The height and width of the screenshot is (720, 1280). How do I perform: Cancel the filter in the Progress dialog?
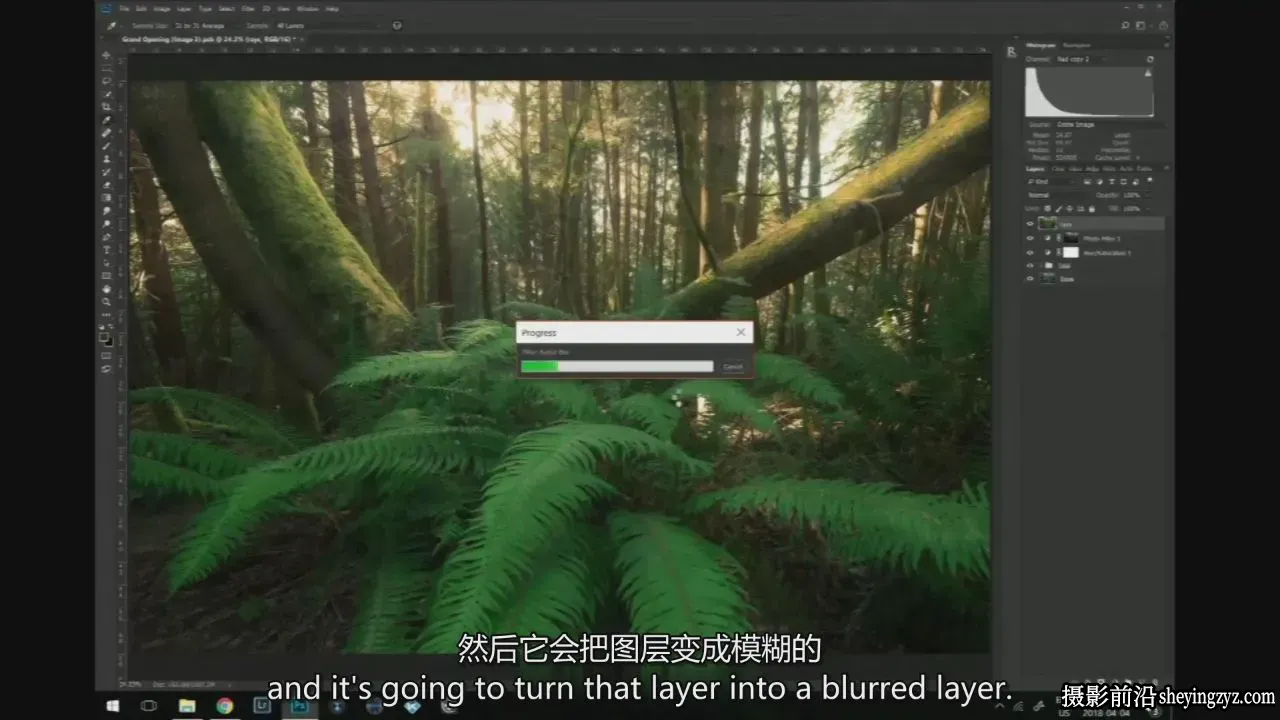(x=733, y=367)
